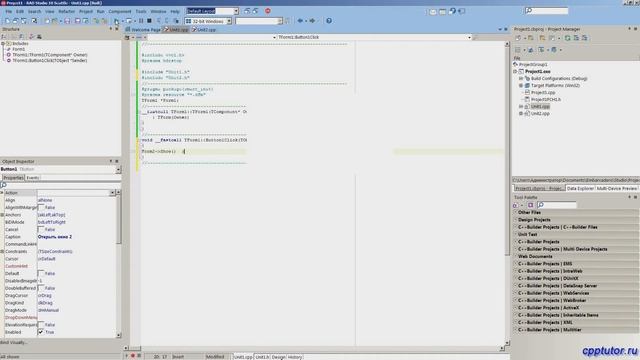640x360 pixels.
Task: Click the Forward navigation arrow icon
Action: (x=312, y=21)
